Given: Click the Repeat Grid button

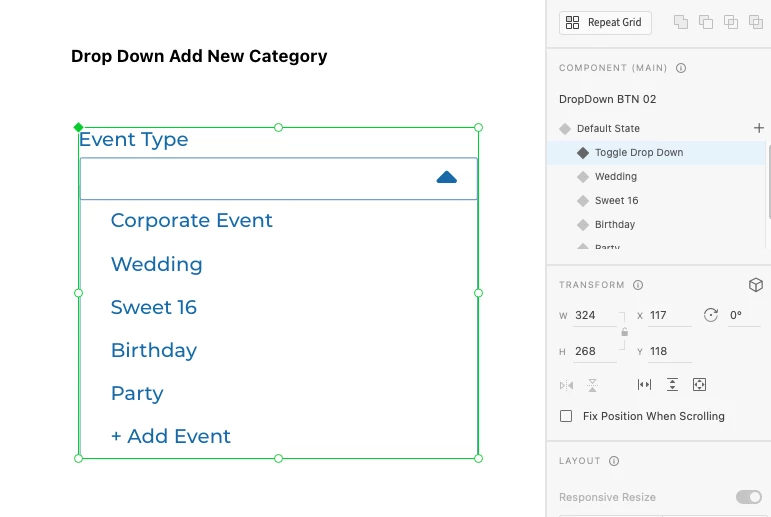Looking at the screenshot, I should click(x=605, y=22).
